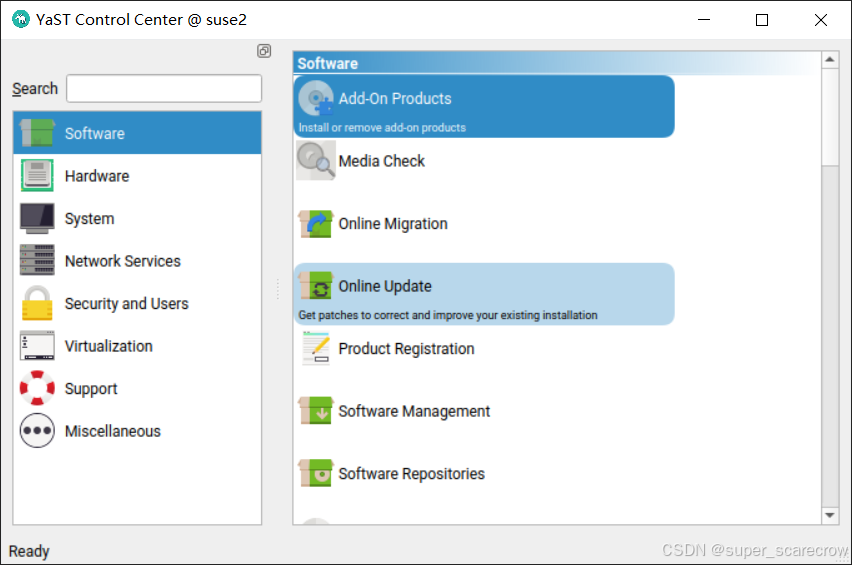The image size is (852, 565).
Task: Click the Online Migration arrow icon
Action: (x=316, y=224)
